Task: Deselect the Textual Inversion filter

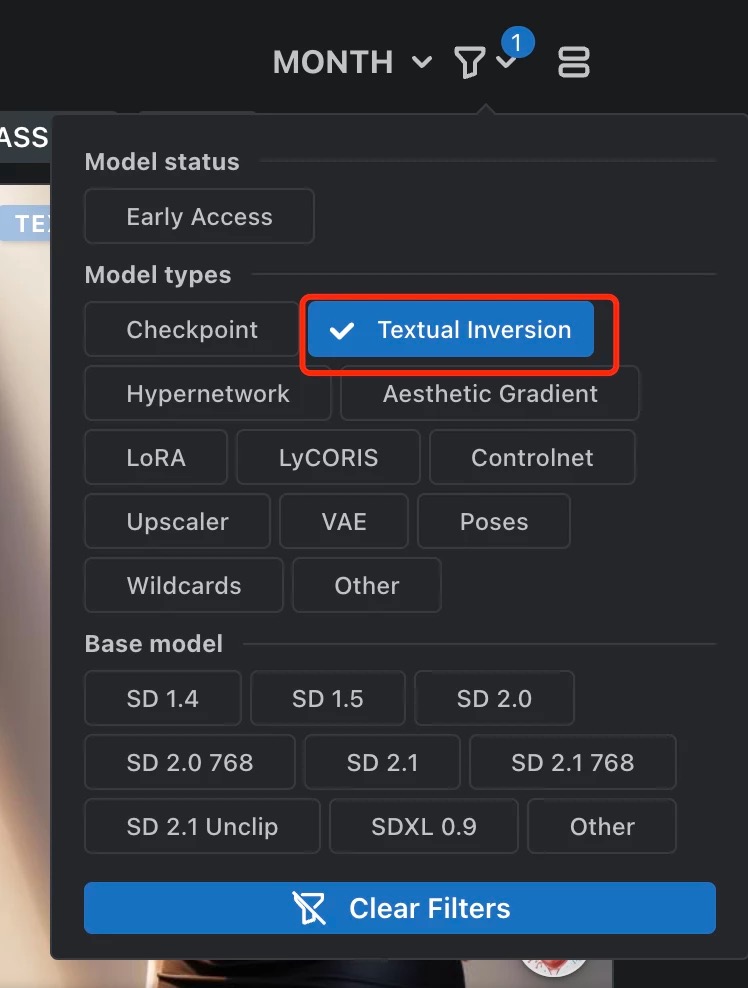Action: pyautogui.click(x=451, y=330)
